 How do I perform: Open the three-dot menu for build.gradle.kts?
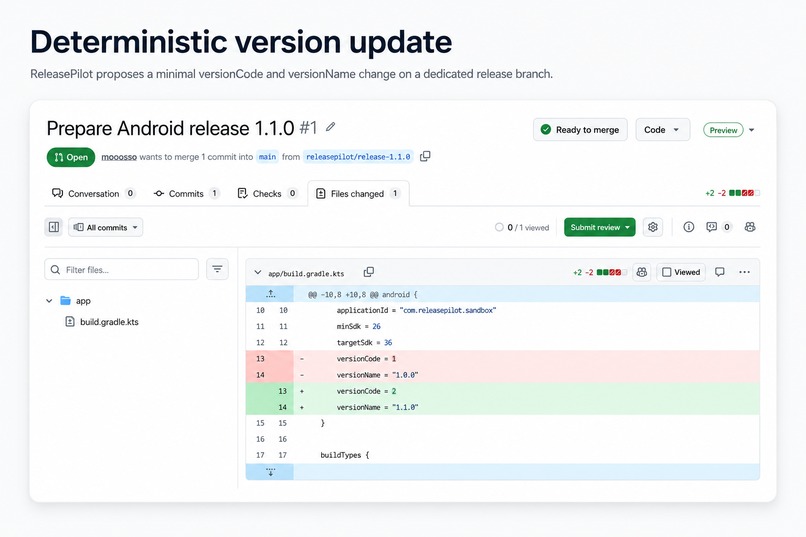(744, 272)
